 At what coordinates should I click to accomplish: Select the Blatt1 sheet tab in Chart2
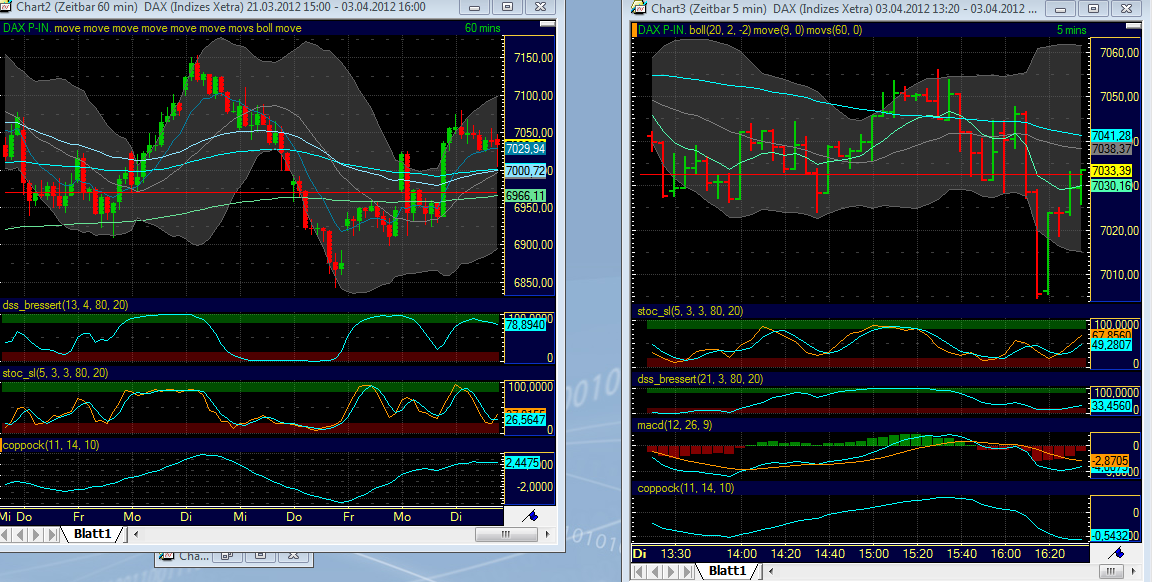pos(90,533)
